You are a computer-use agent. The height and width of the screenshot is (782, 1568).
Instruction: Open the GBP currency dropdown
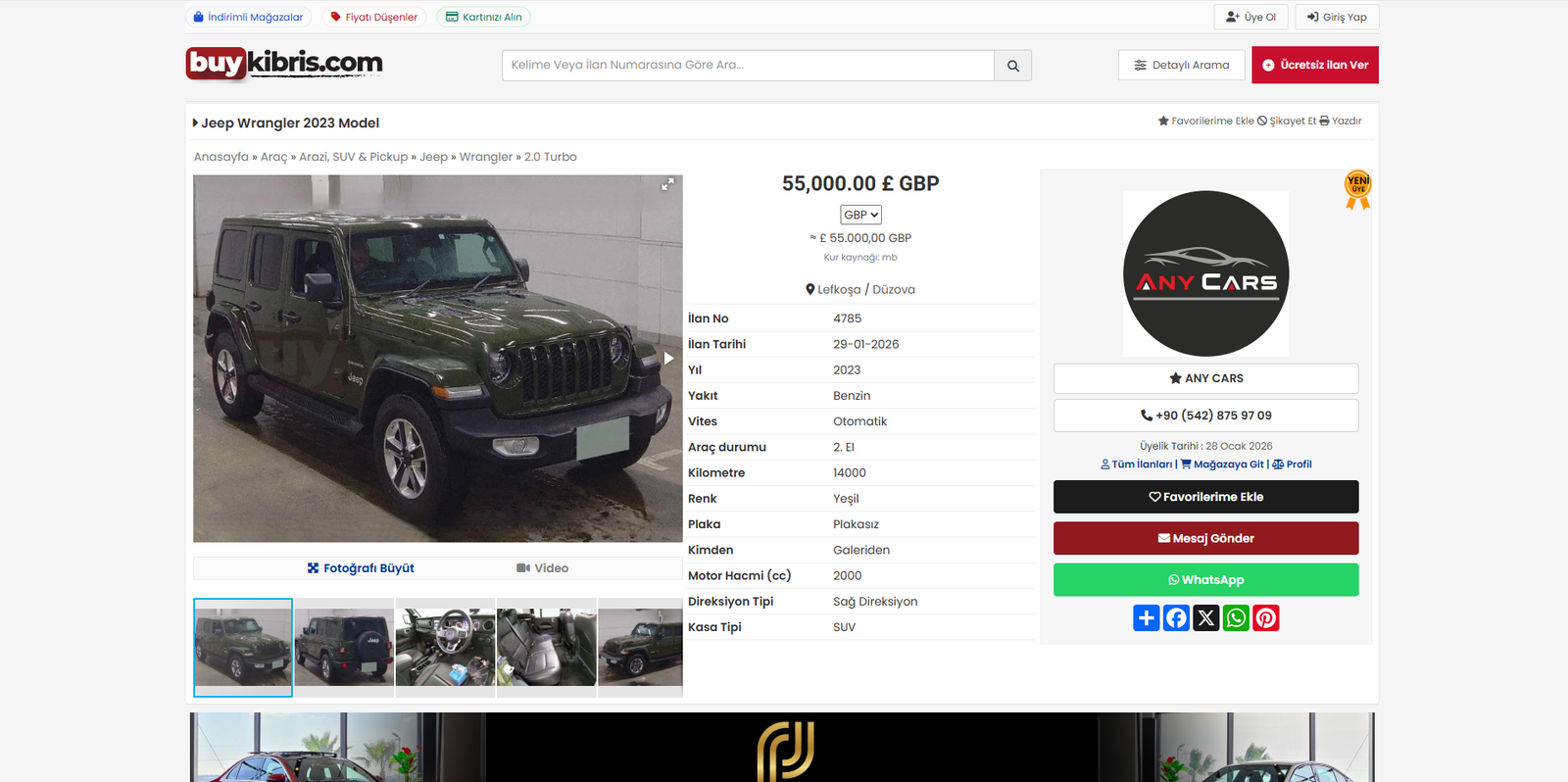click(861, 215)
